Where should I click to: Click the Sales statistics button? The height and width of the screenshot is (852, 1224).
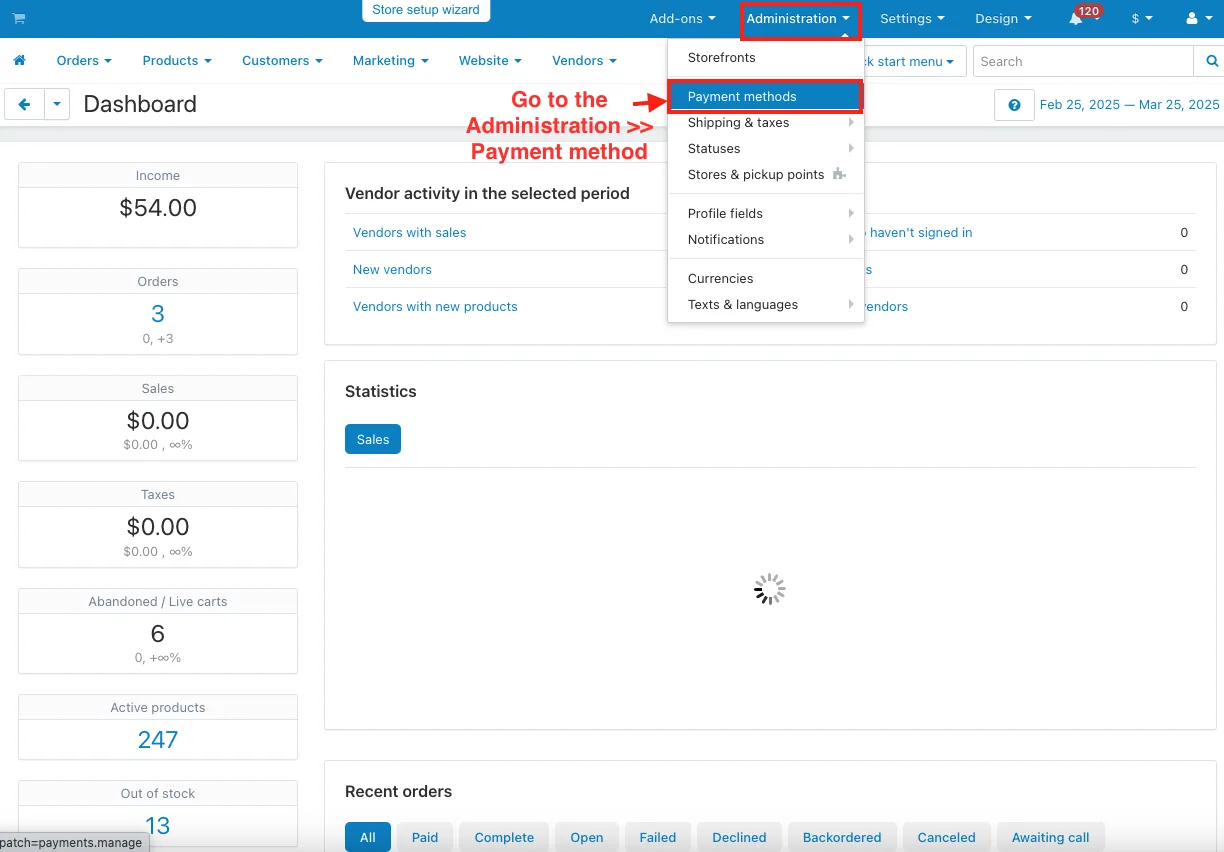coord(373,439)
